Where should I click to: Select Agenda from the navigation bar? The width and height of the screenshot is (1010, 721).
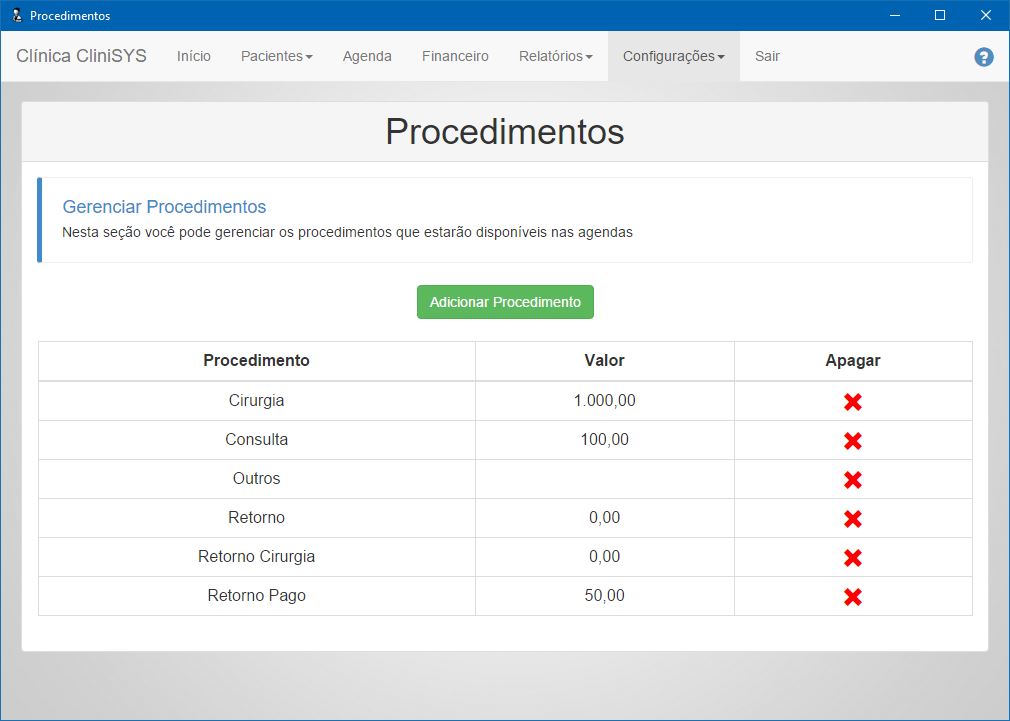(367, 57)
